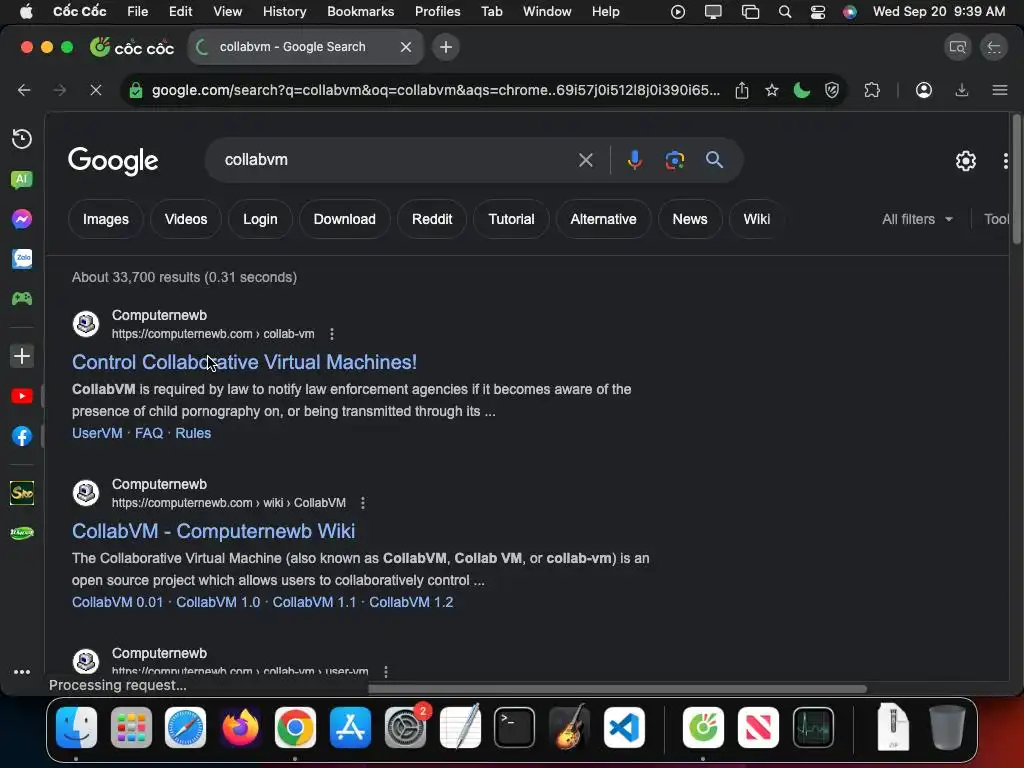Image resolution: width=1024 pixels, height=768 pixels.
Task: Click the magnifier search button
Action: (x=714, y=160)
